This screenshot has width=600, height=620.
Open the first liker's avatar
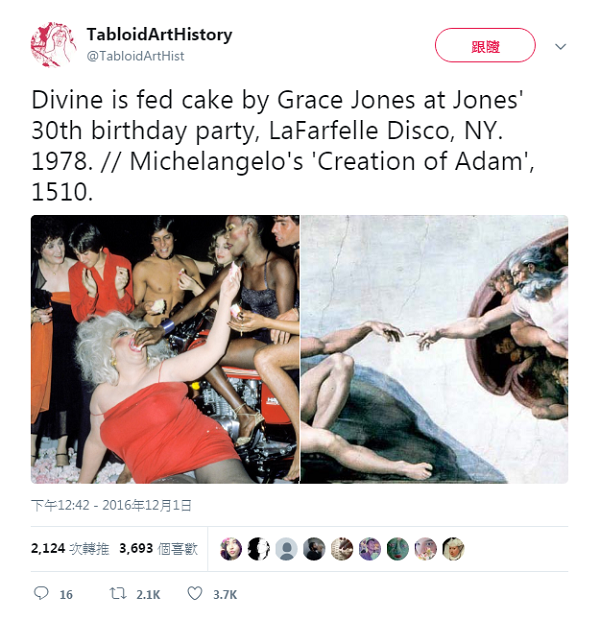[231, 549]
